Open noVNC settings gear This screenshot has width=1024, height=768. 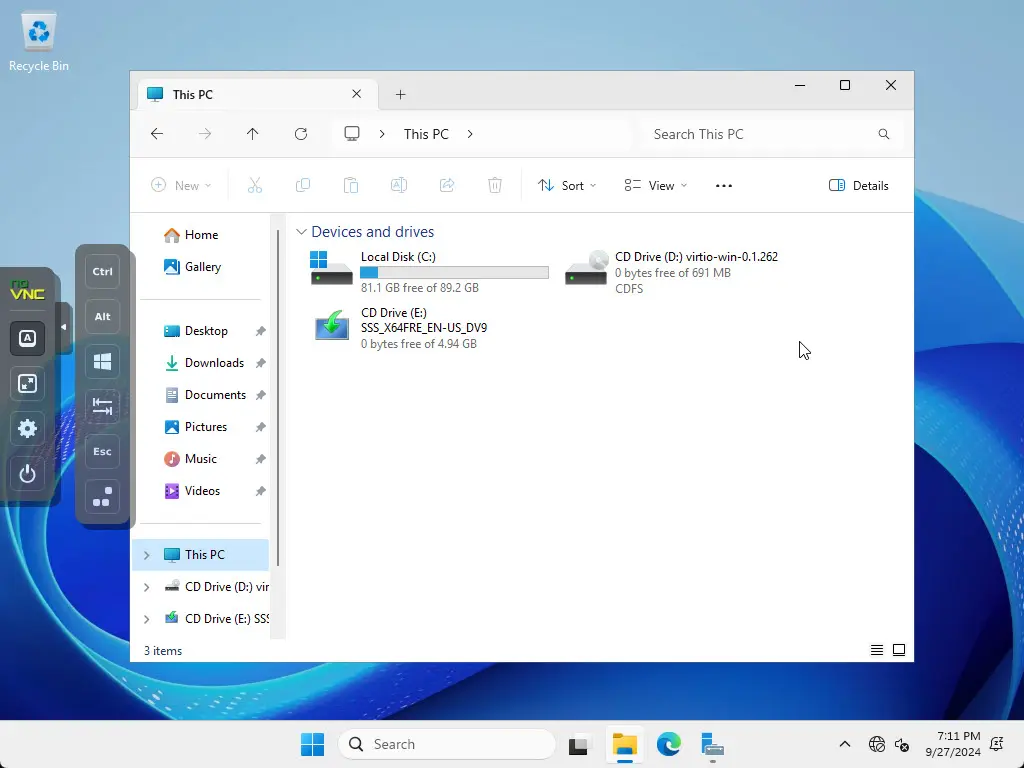tap(28, 429)
